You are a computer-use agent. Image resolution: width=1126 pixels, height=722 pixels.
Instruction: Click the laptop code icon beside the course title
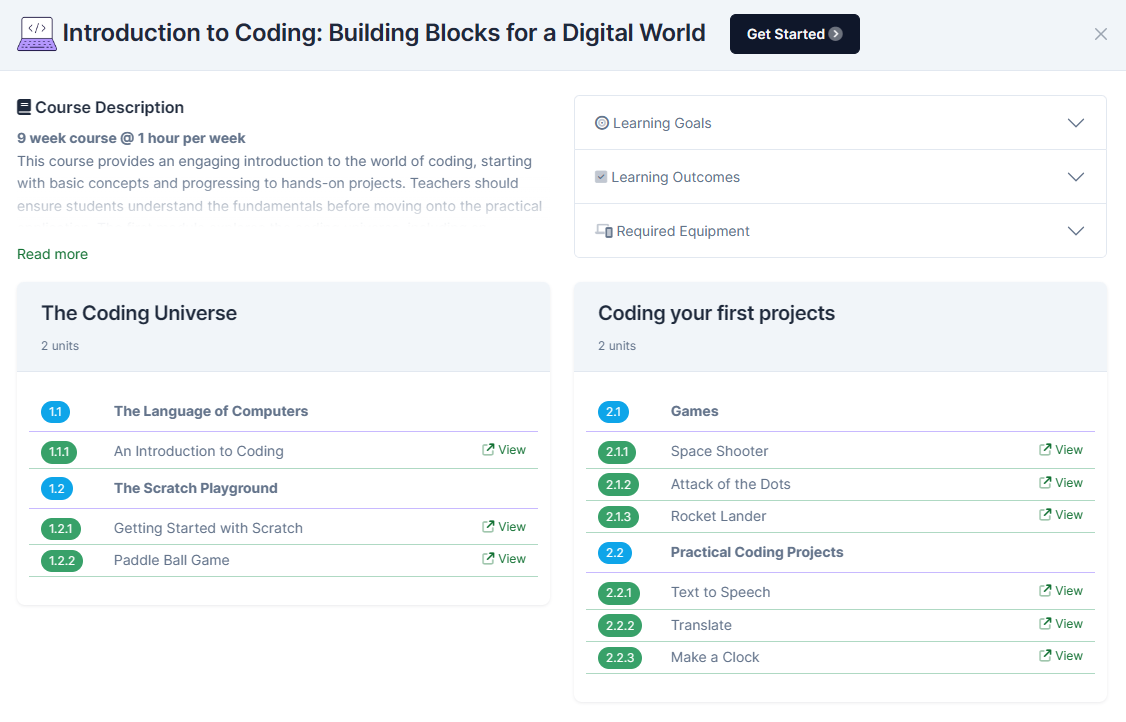[37, 33]
